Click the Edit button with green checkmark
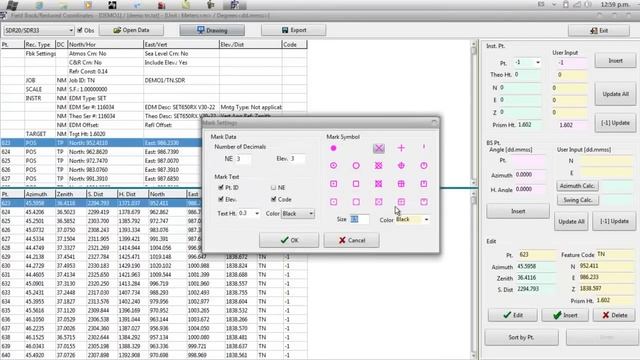 [x=513, y=315]
